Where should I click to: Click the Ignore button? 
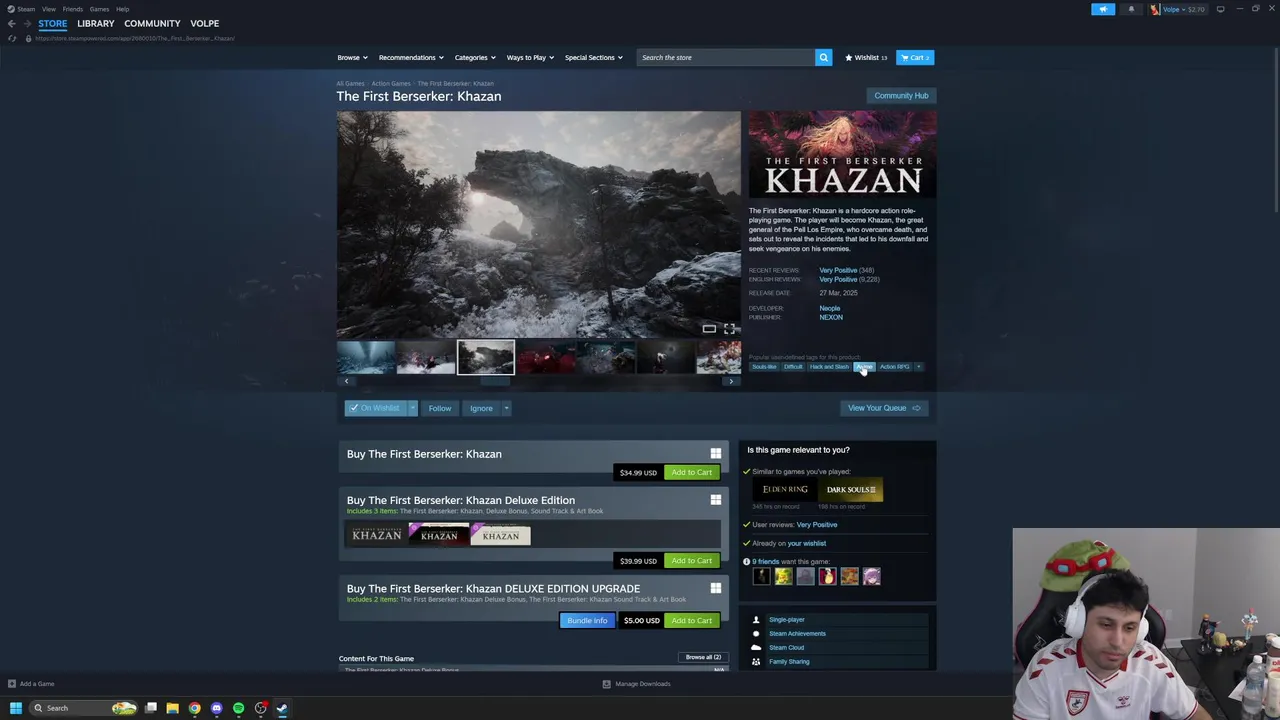tap(481, 408)
